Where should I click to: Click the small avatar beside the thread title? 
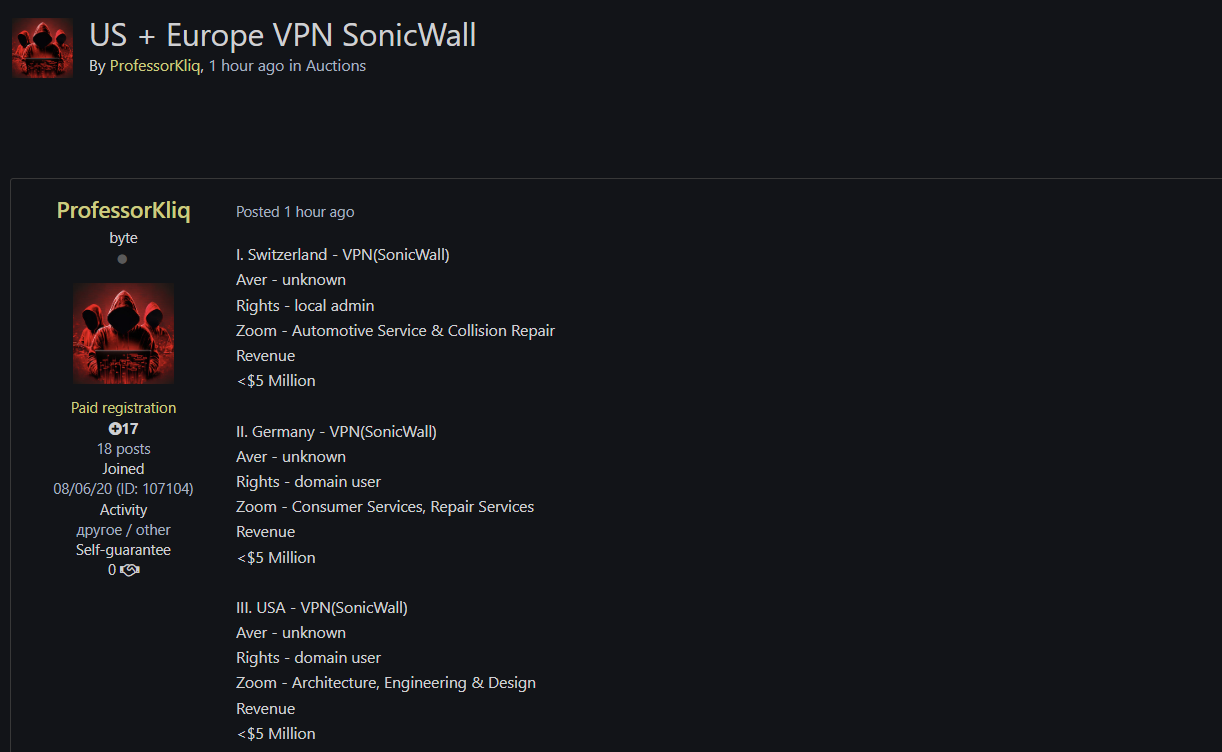[42, 47]
